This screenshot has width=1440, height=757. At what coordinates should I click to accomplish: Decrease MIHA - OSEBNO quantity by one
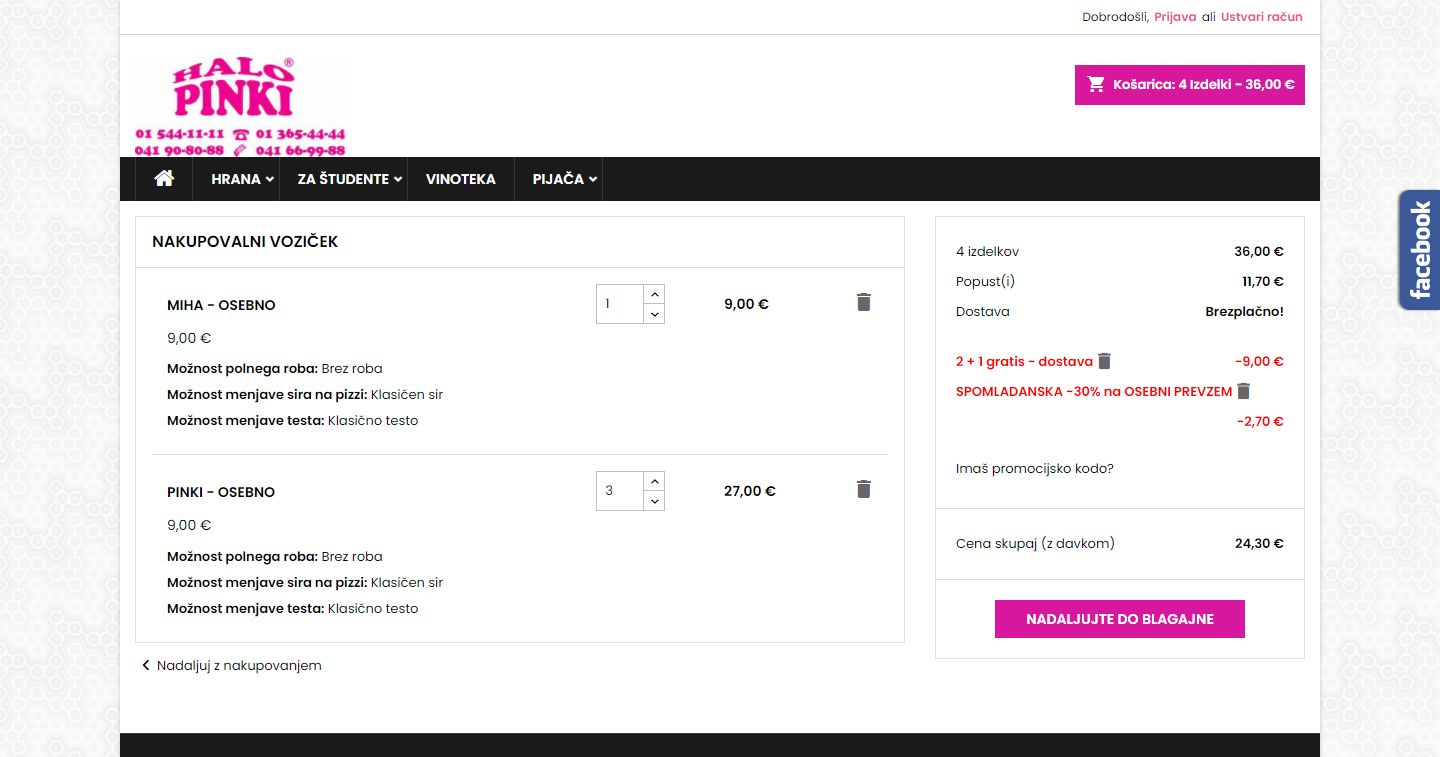pos(654,314)
